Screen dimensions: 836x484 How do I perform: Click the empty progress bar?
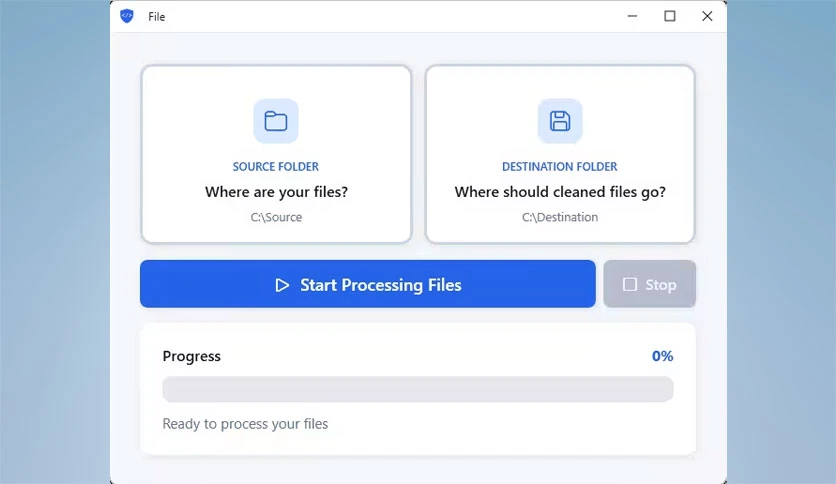tap(417, 389)
